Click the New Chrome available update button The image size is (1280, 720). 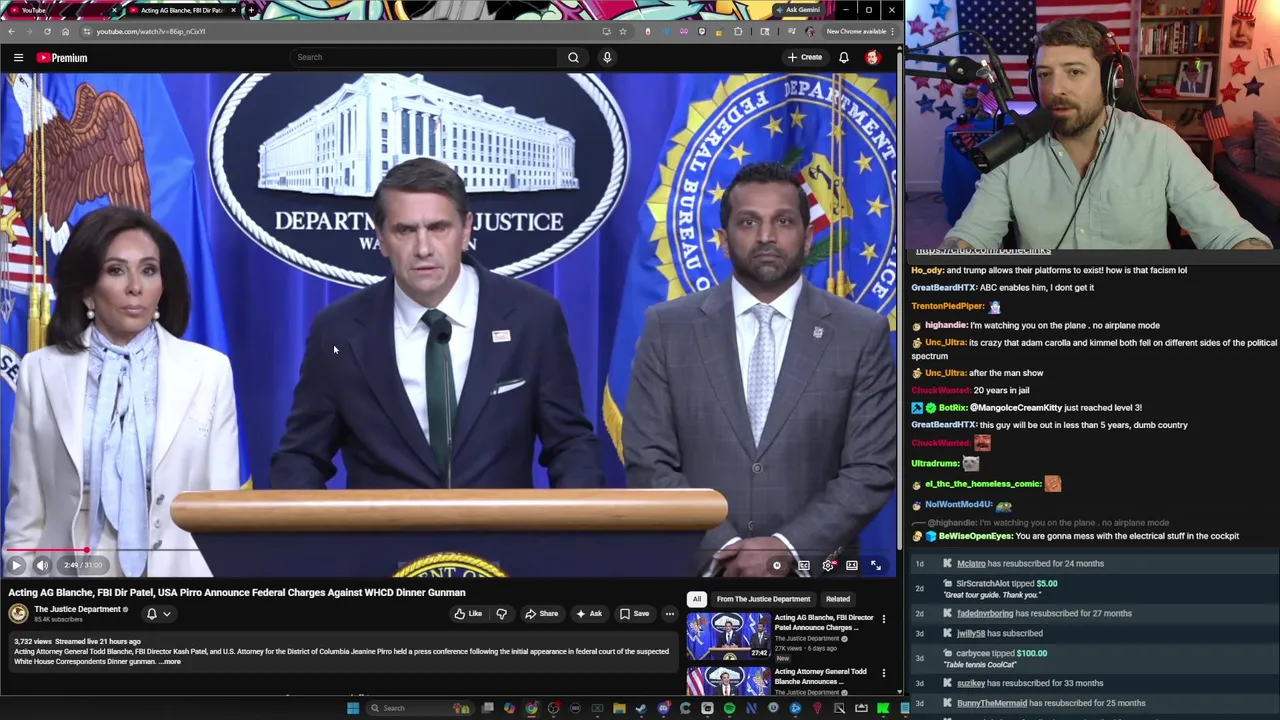pos(860,31)
